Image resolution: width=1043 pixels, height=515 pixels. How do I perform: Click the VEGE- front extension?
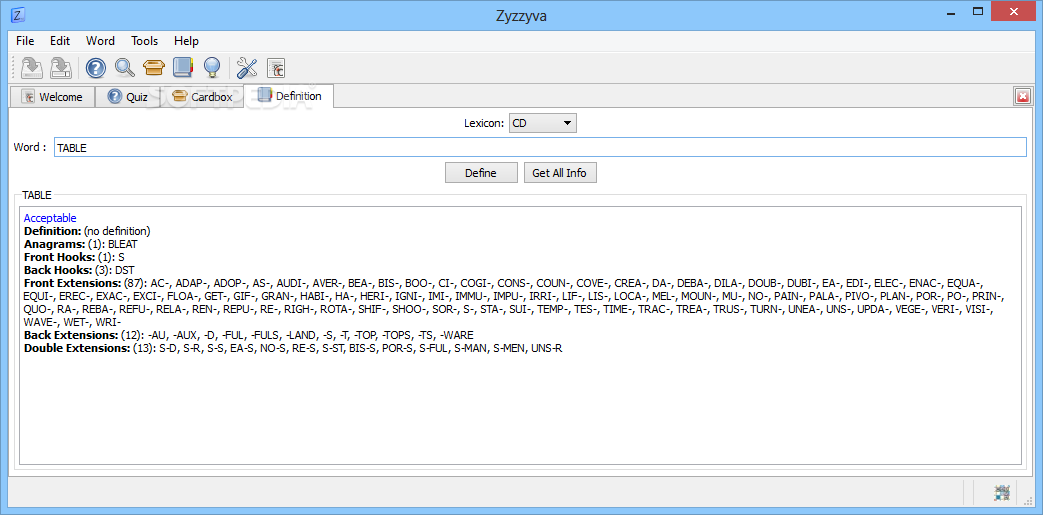pyautogui.click(x=913, y=309)
